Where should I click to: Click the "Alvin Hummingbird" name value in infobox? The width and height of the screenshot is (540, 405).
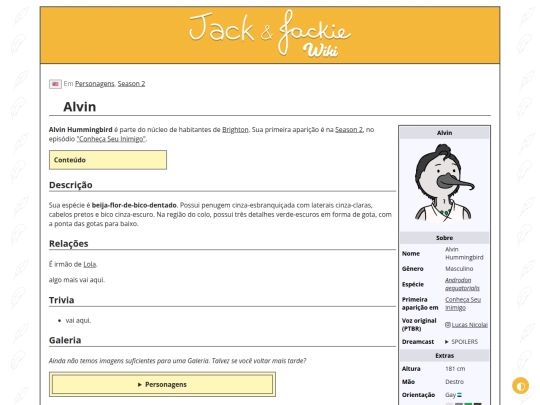[464, 253]
